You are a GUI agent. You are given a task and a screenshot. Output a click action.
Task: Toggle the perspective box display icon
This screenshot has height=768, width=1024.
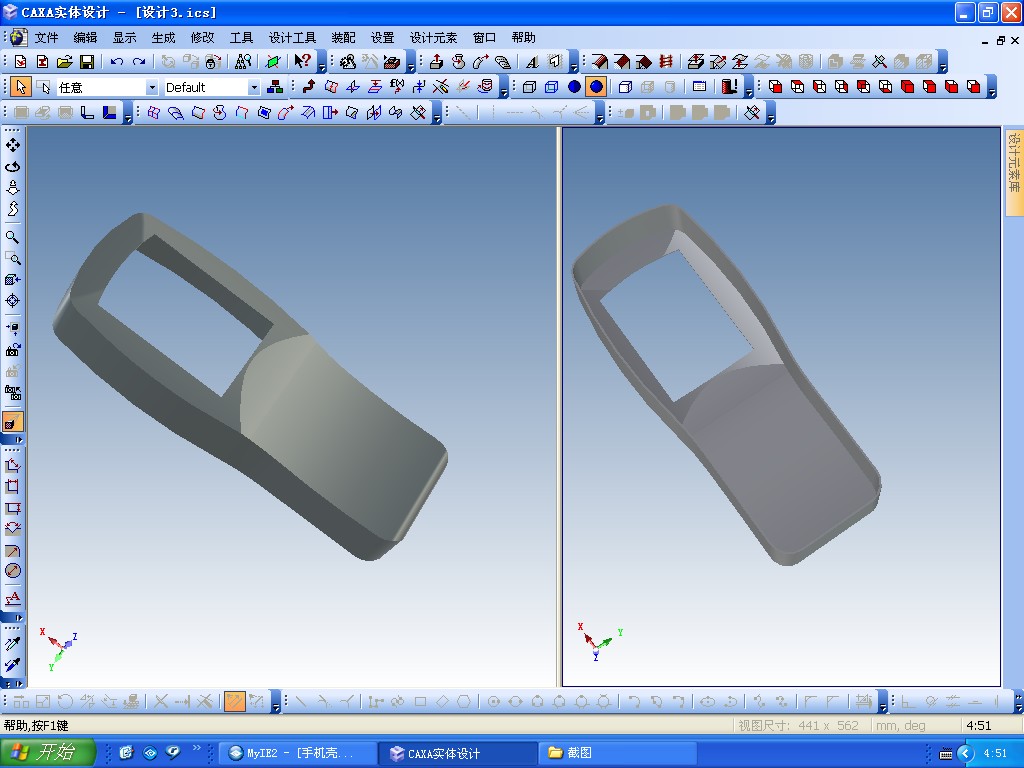click(625, 87)
